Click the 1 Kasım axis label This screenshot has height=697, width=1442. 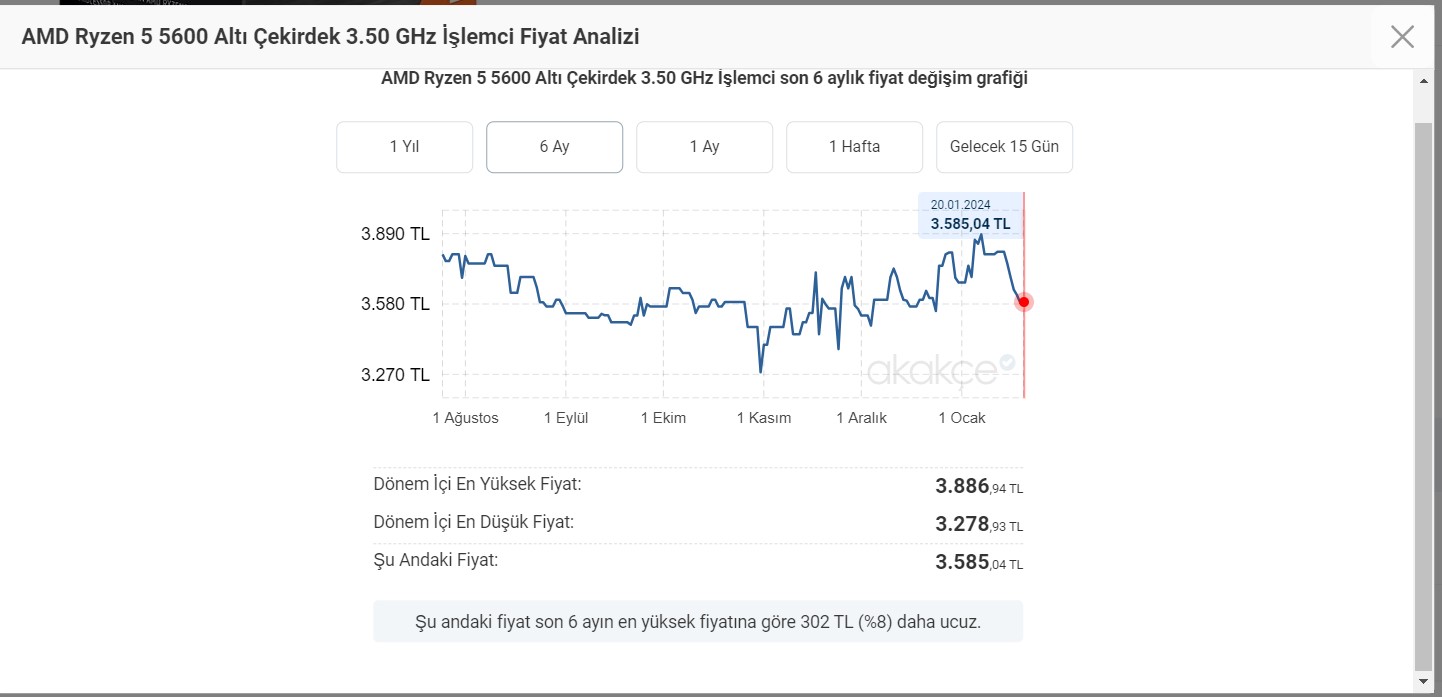tap(764, 418)
